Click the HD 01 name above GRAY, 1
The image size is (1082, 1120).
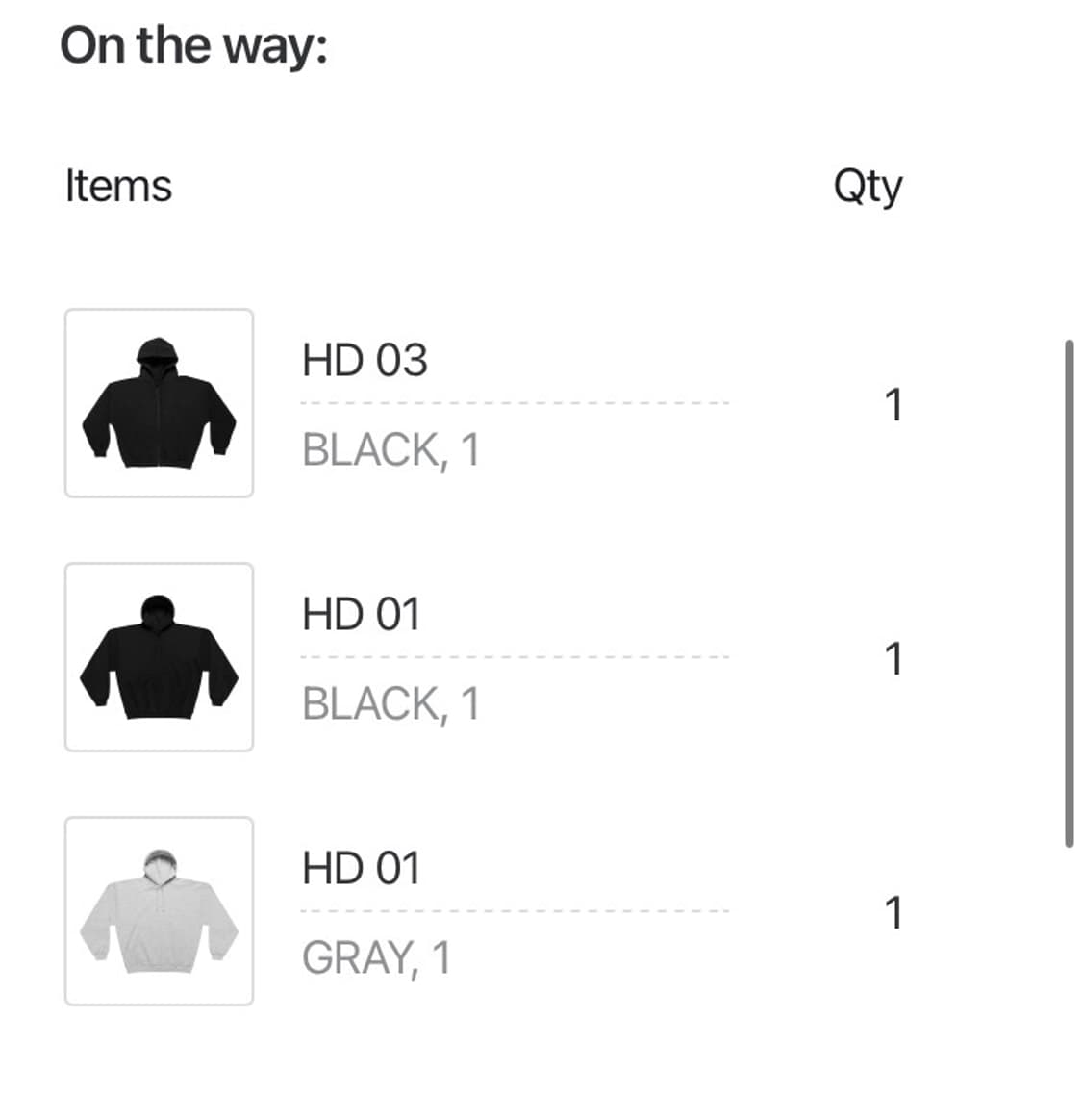tap(361, 869)
